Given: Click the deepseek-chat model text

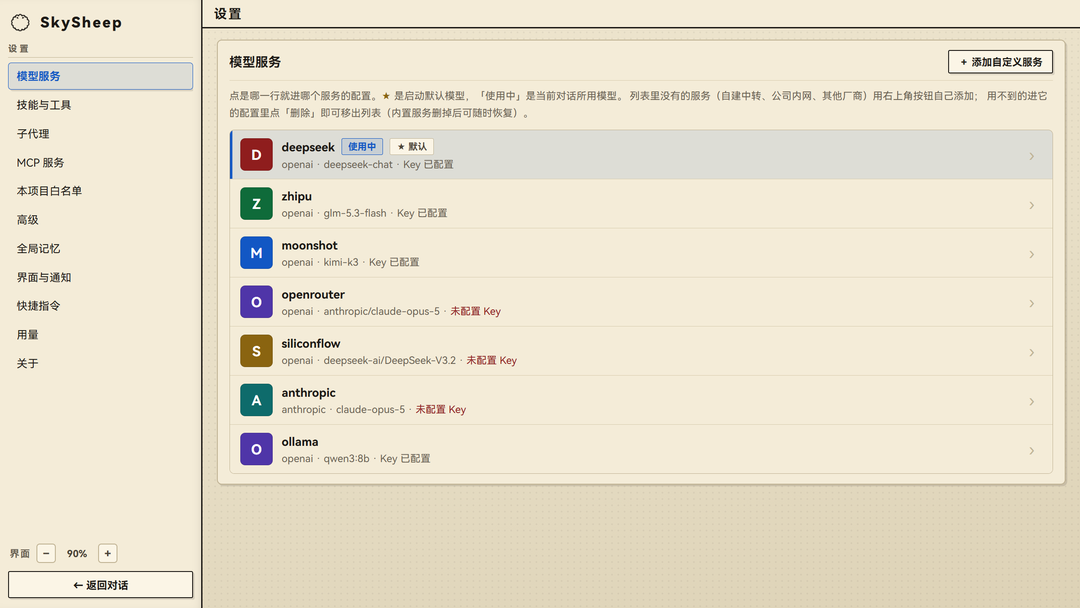Looking at the screenshot, I should pyautogui.click(x=358, y=165).
